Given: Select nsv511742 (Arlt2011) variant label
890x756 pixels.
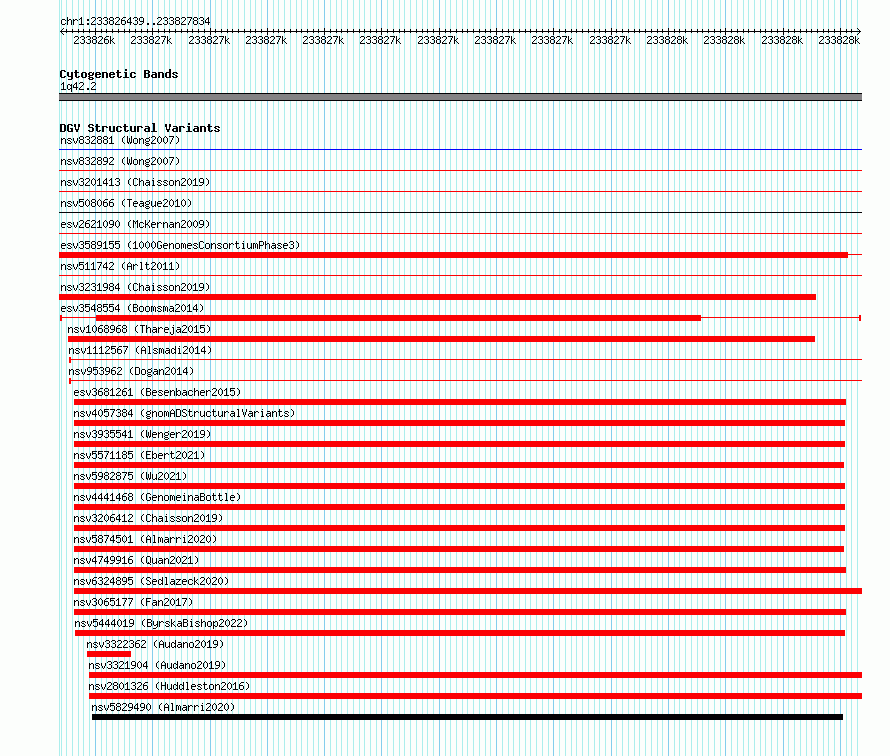Looking at the screenshot, I should point(120,266).
